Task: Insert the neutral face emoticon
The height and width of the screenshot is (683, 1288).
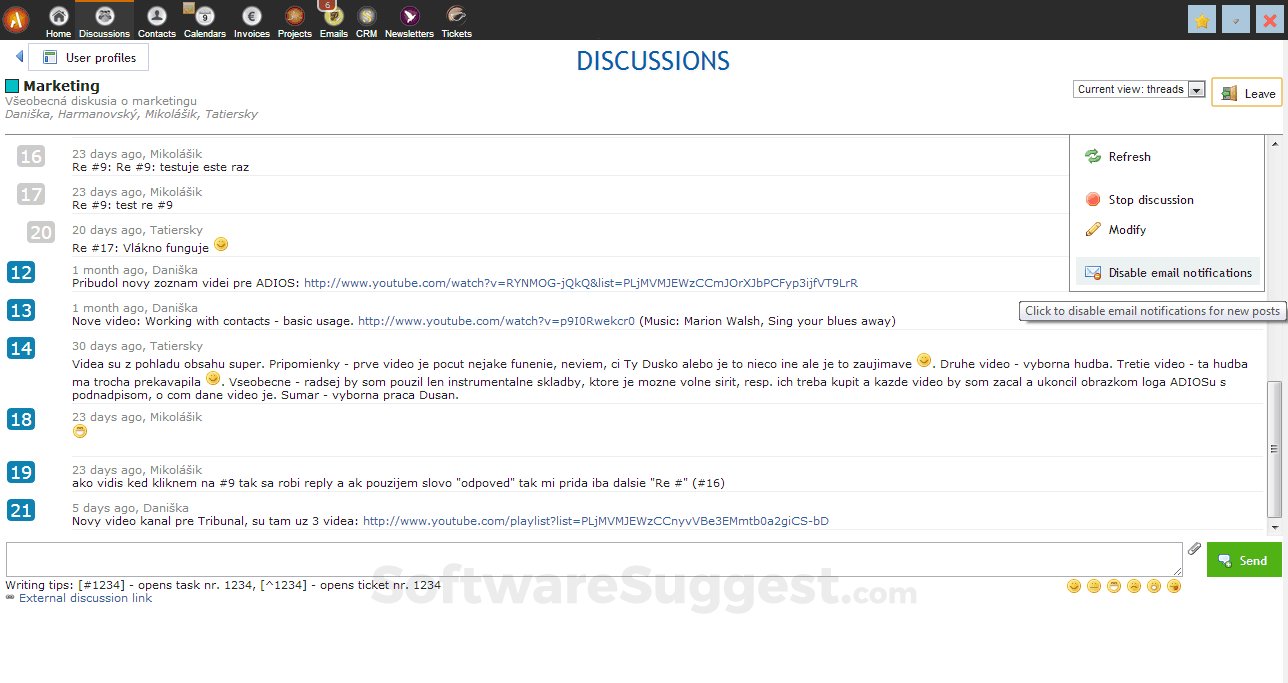Action: (1094, 586)
